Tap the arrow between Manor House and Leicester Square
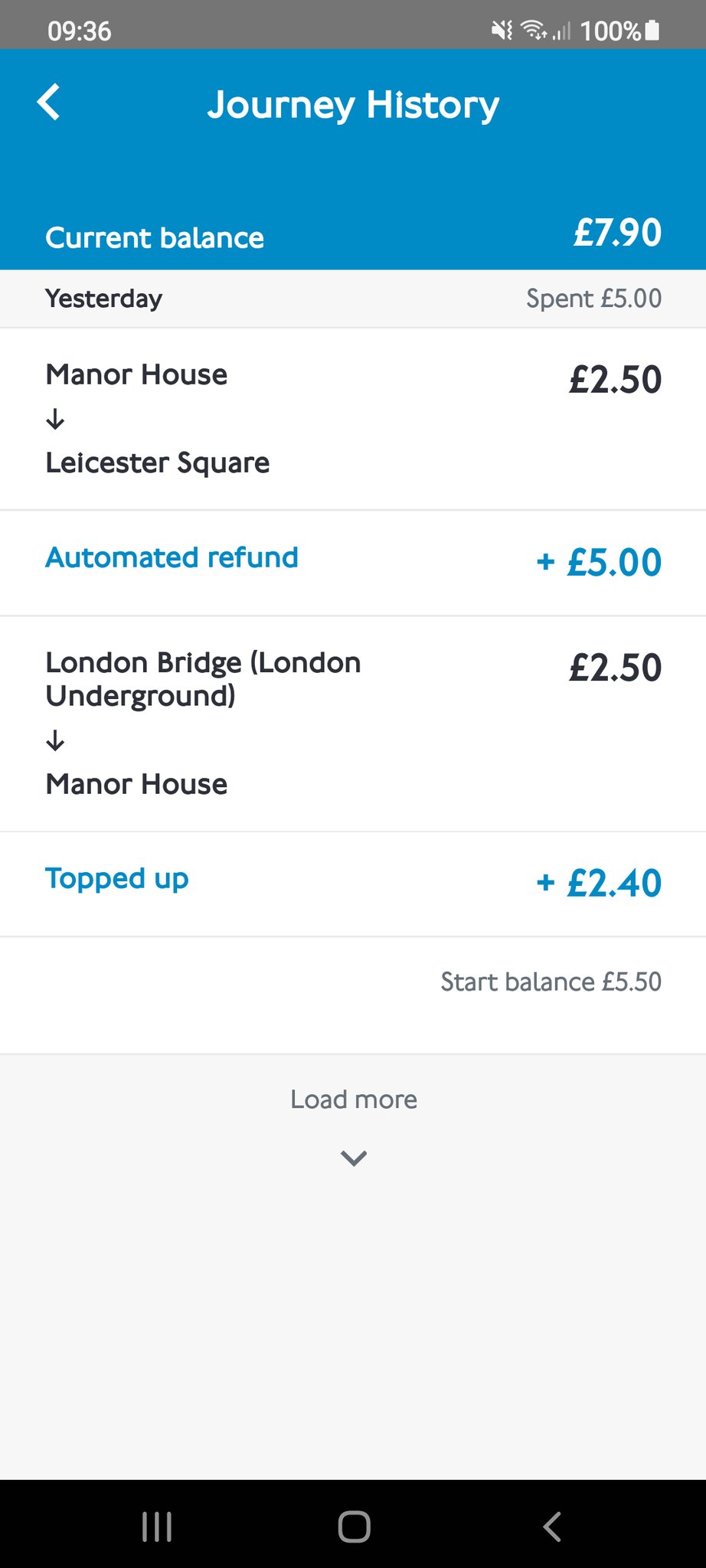 55,419
